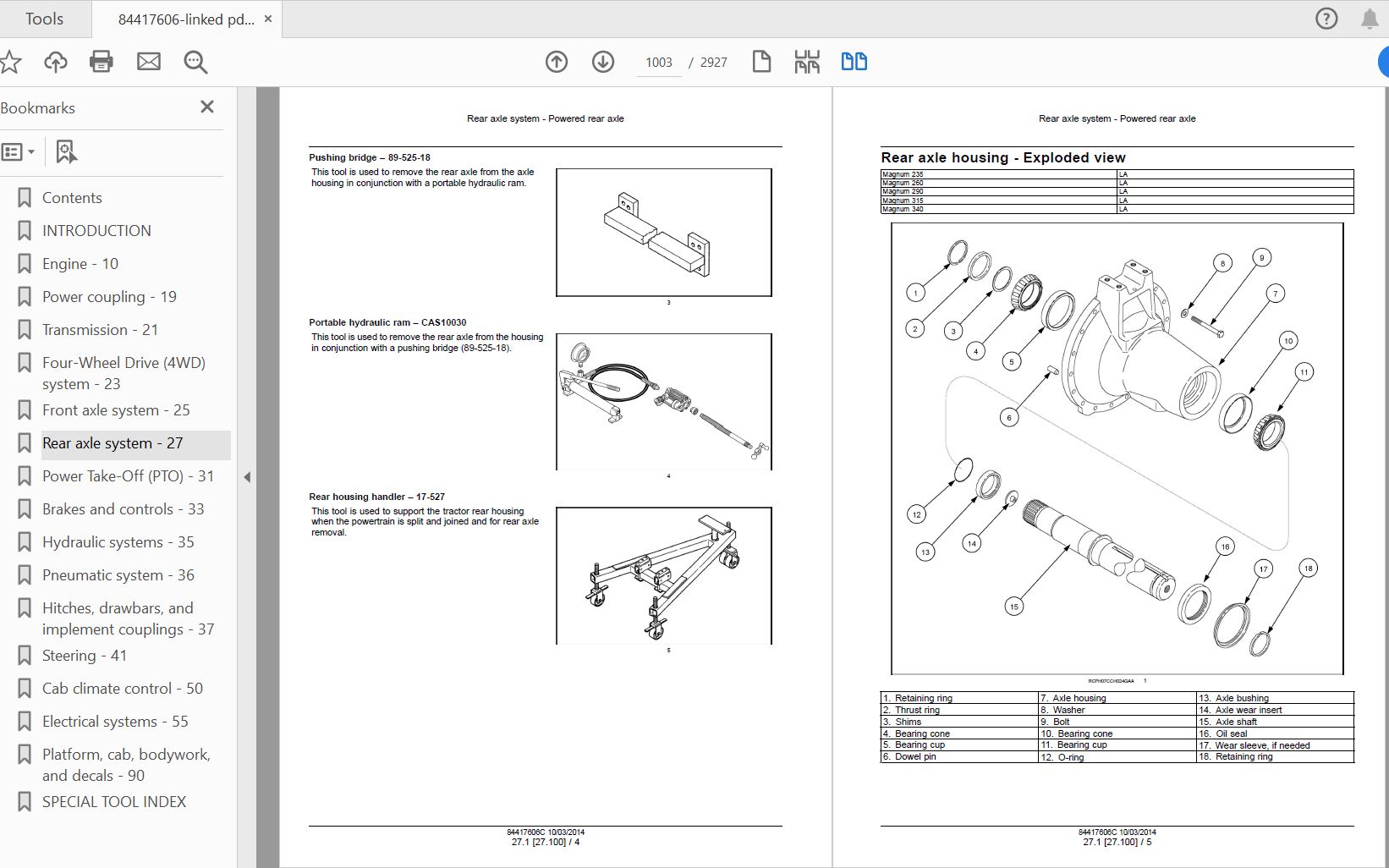Viewport: 1389px width, 868px height.
Task: Open the bookmarks options dropdown
Action: click(x=18, y=152)
